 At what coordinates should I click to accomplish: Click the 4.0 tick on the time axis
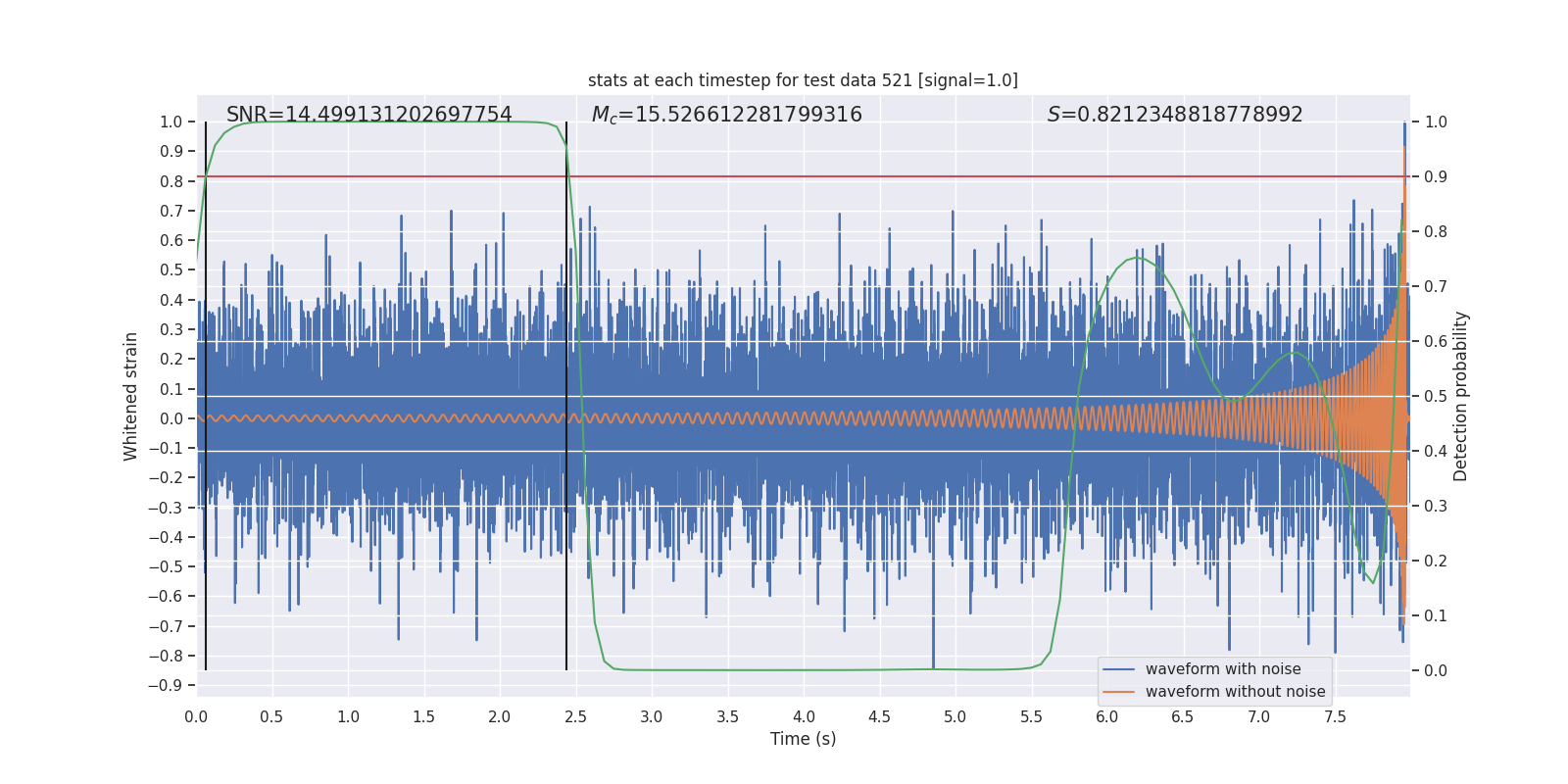[804, 716]
